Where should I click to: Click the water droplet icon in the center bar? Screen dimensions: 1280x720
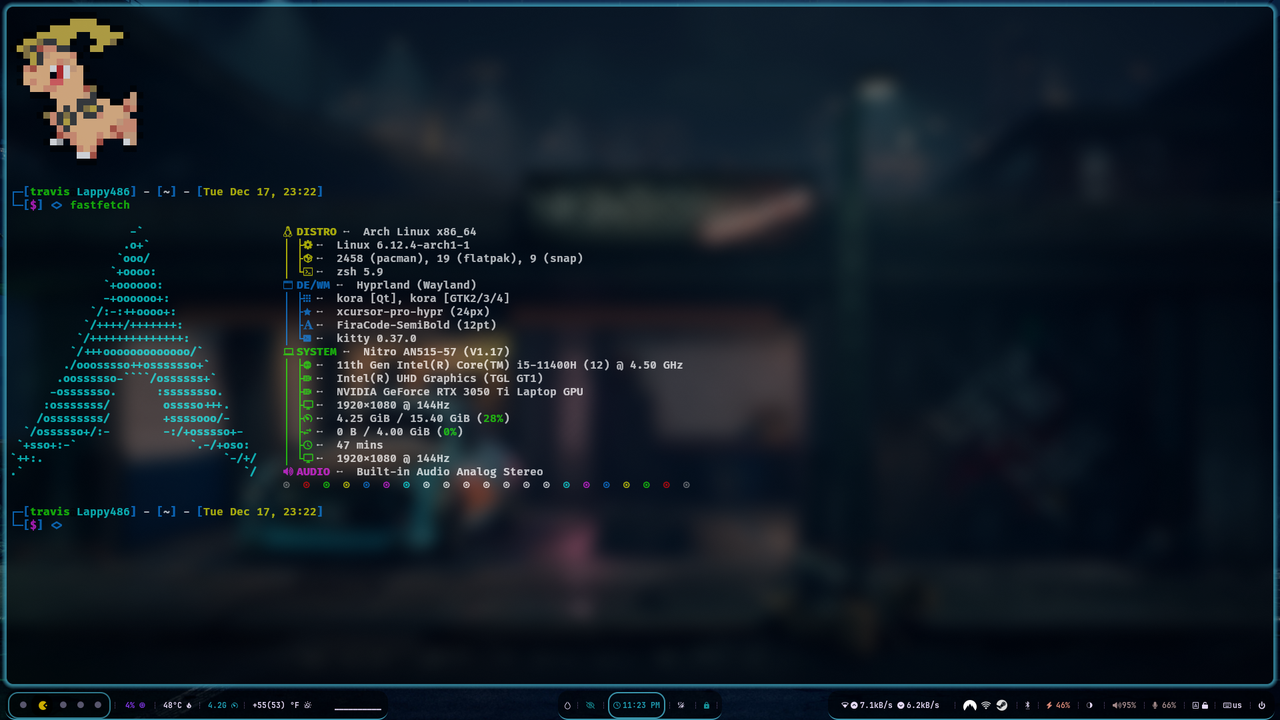(x=567, y=705)
